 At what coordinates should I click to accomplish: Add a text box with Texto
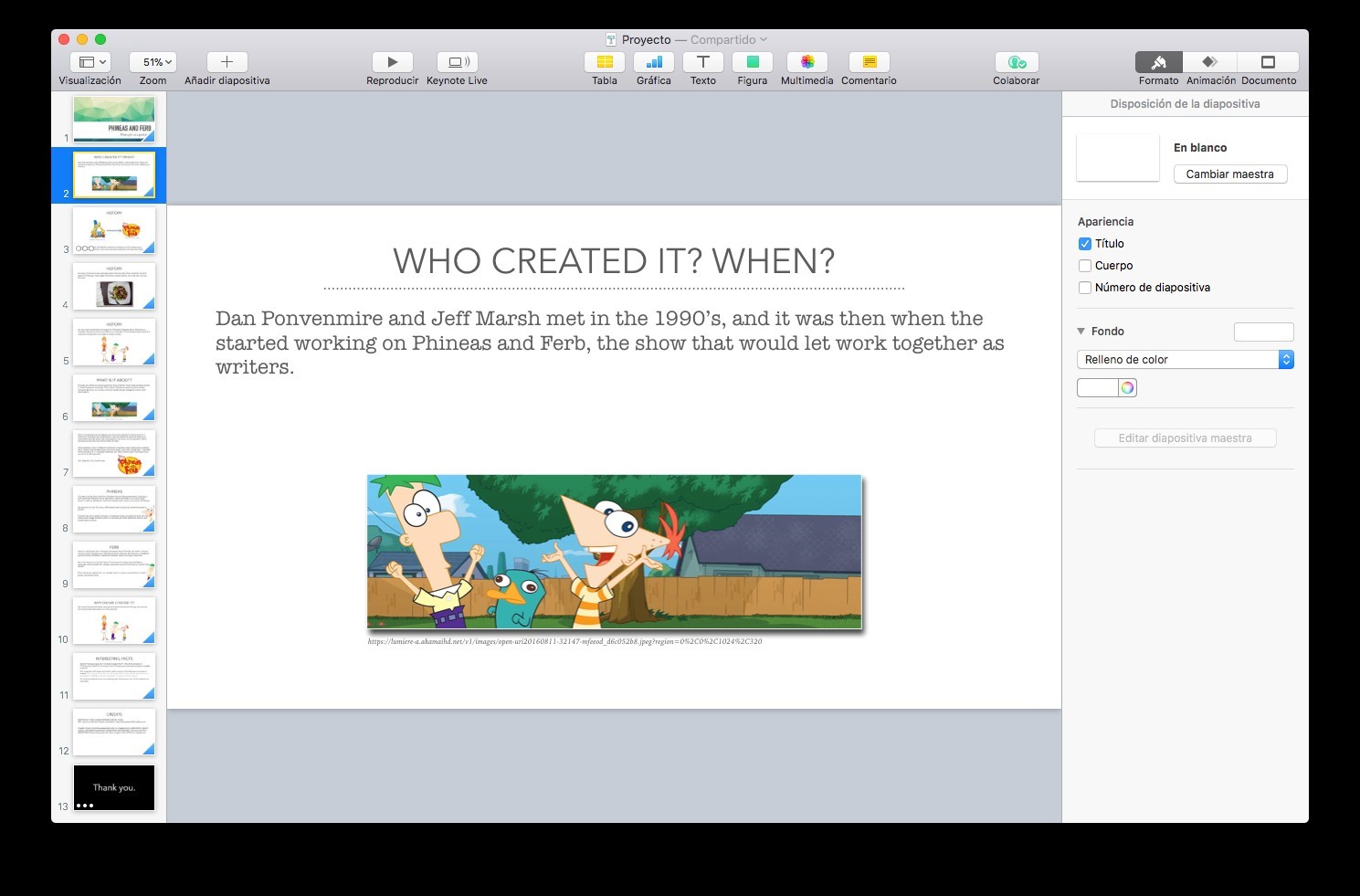coord(703,62)
